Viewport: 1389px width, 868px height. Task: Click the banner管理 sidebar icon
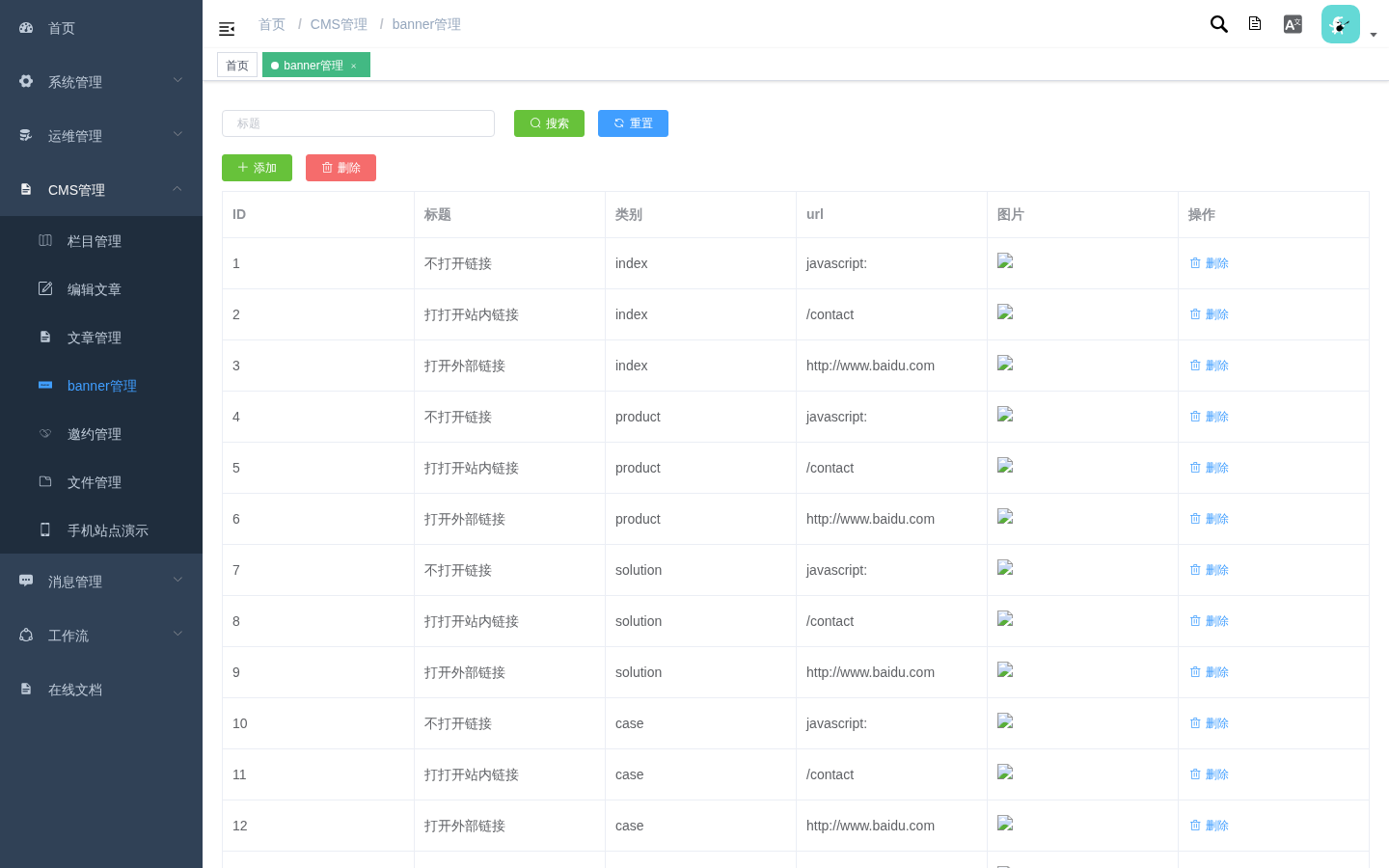45,385
